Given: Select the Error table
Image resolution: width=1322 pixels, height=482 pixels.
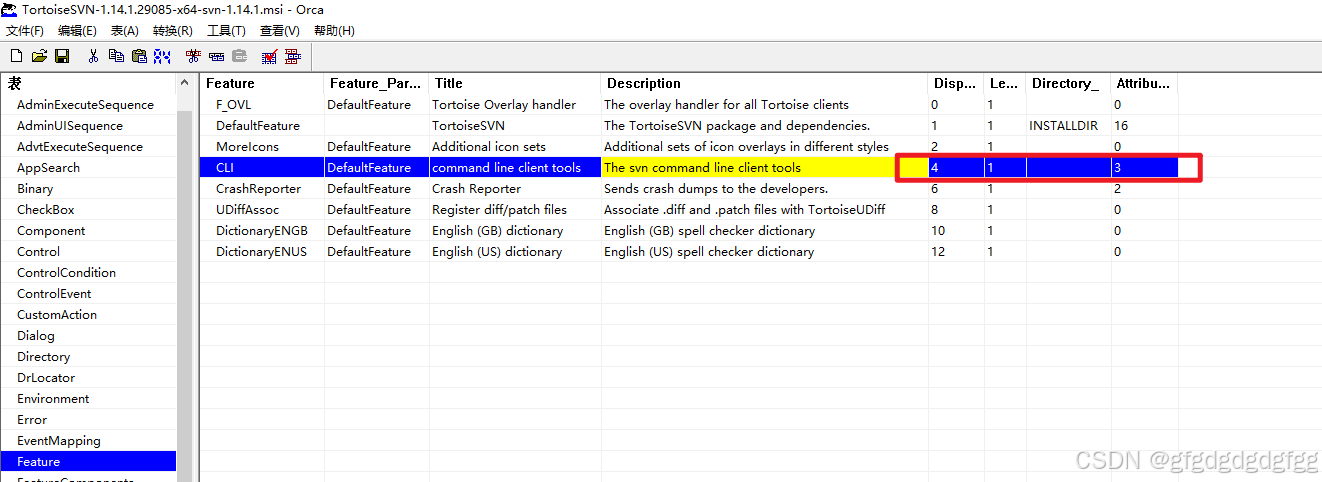Looking at the screenshot, I should click(x=32, y=420).
